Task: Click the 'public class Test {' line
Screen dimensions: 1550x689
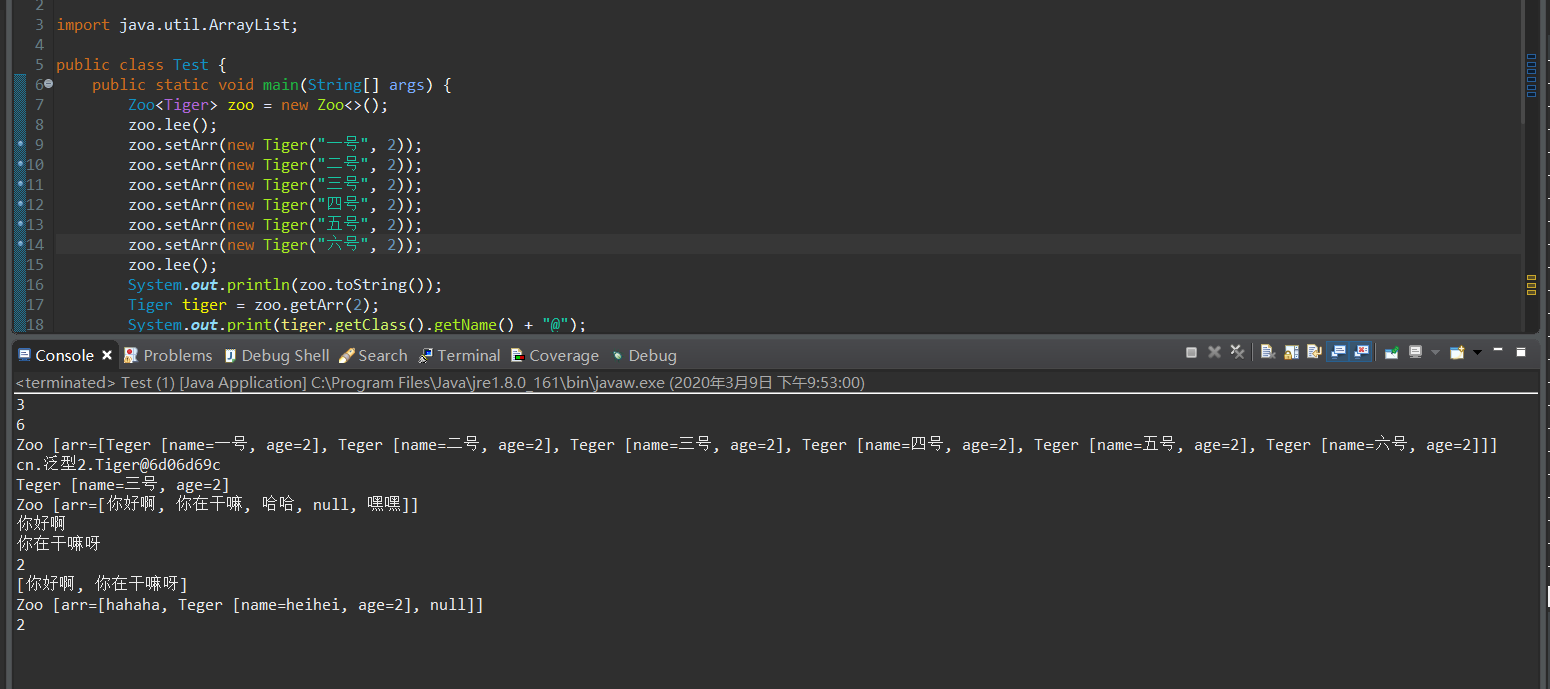Action: [141, 64]
